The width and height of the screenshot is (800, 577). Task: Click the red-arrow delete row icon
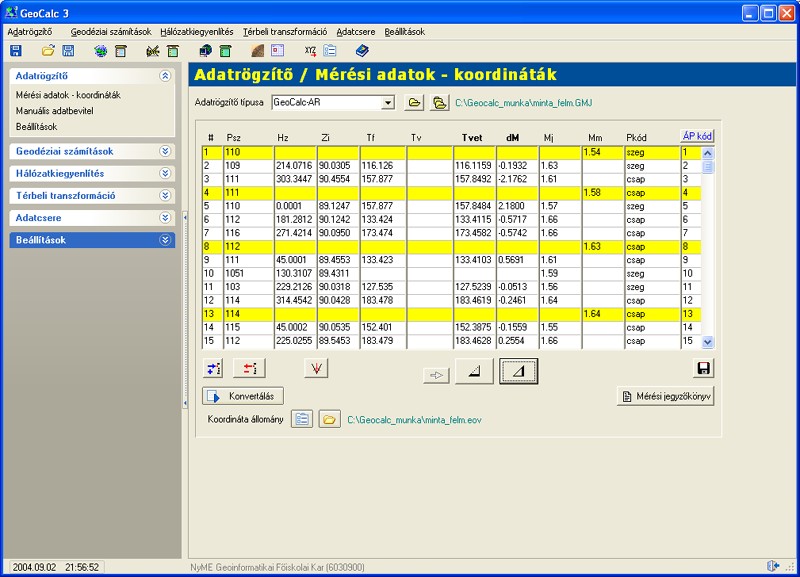[x=249, y=368]
